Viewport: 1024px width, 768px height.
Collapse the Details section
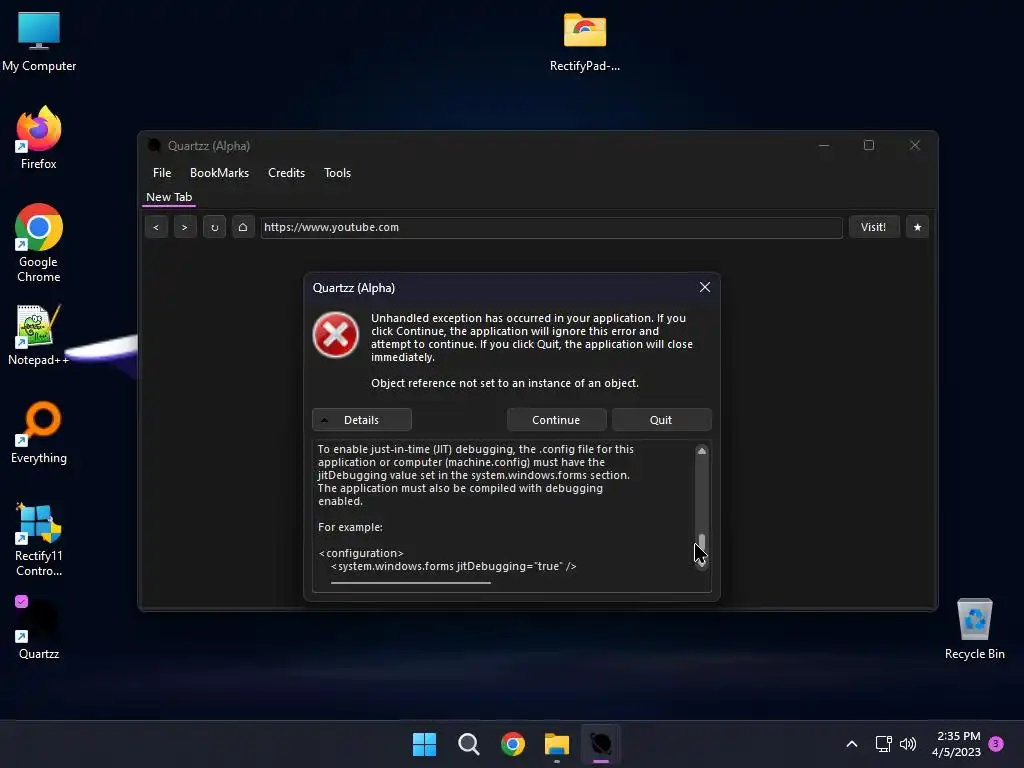point(362,420)
